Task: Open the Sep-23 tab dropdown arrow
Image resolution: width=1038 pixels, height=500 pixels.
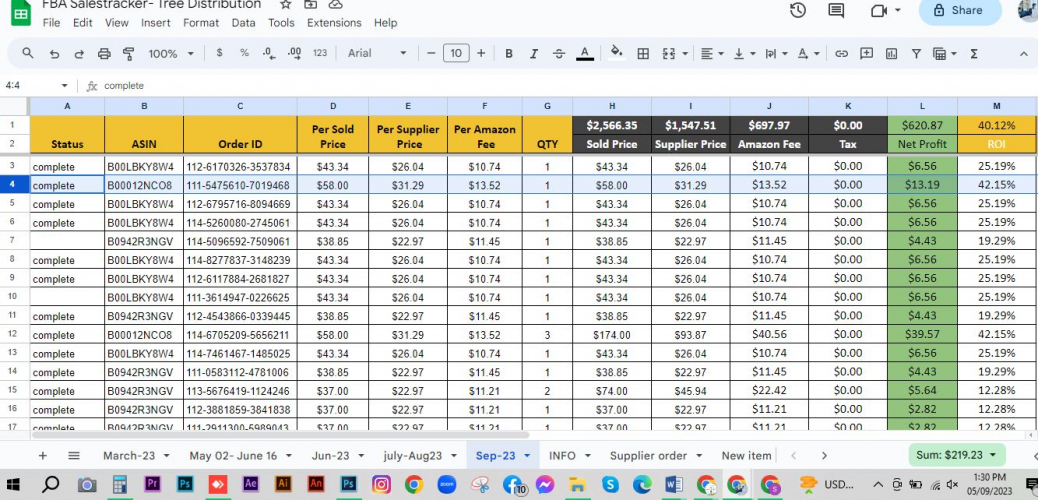Action: pos(528,456)
